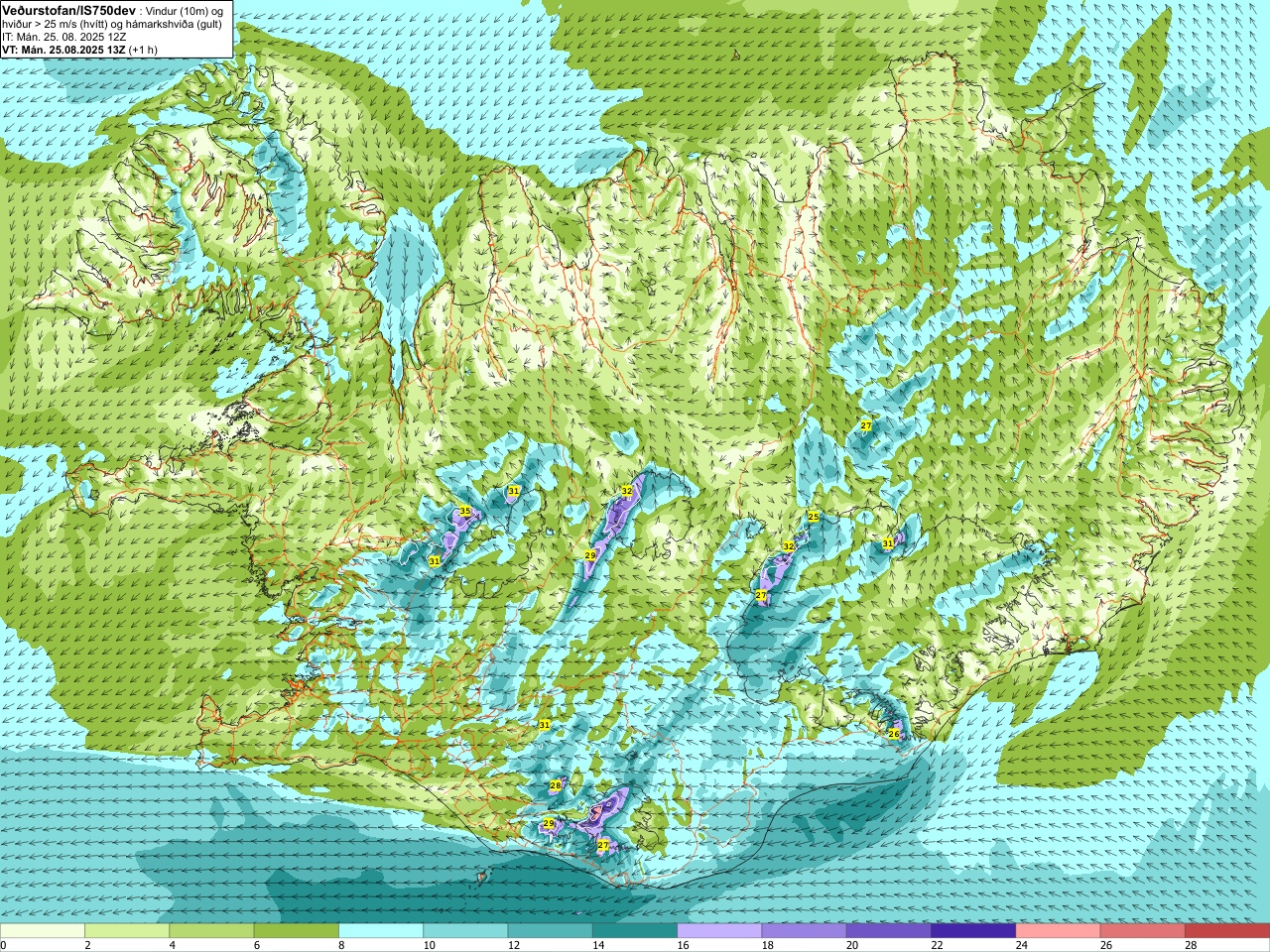Click the yellow gust label 26
Viewport: 1270px width, 952px height.
tap(894, 734)
